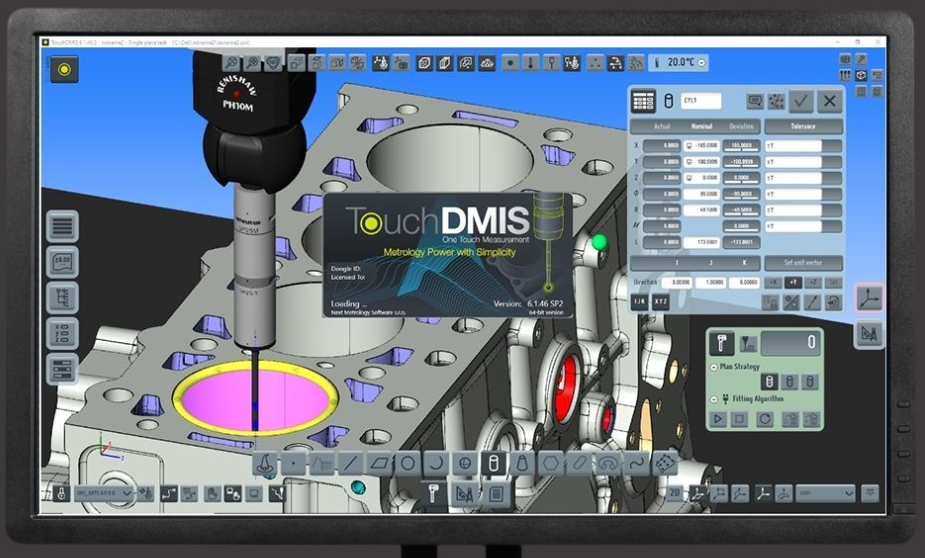
Task: Select the Cylinder feature tool in bottom toolbar
Action: pos(493,464)
